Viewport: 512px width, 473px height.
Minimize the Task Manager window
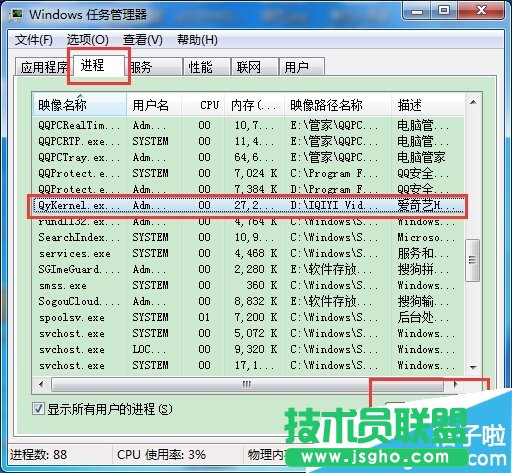[x=417, y=11]
